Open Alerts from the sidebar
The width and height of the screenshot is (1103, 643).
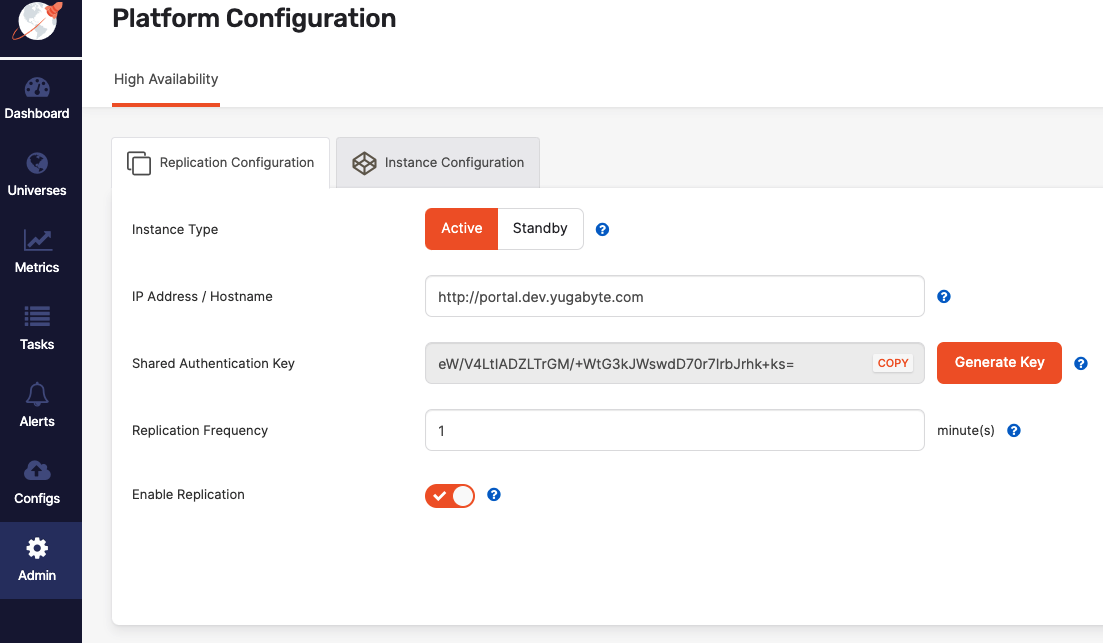coord(37,405)
